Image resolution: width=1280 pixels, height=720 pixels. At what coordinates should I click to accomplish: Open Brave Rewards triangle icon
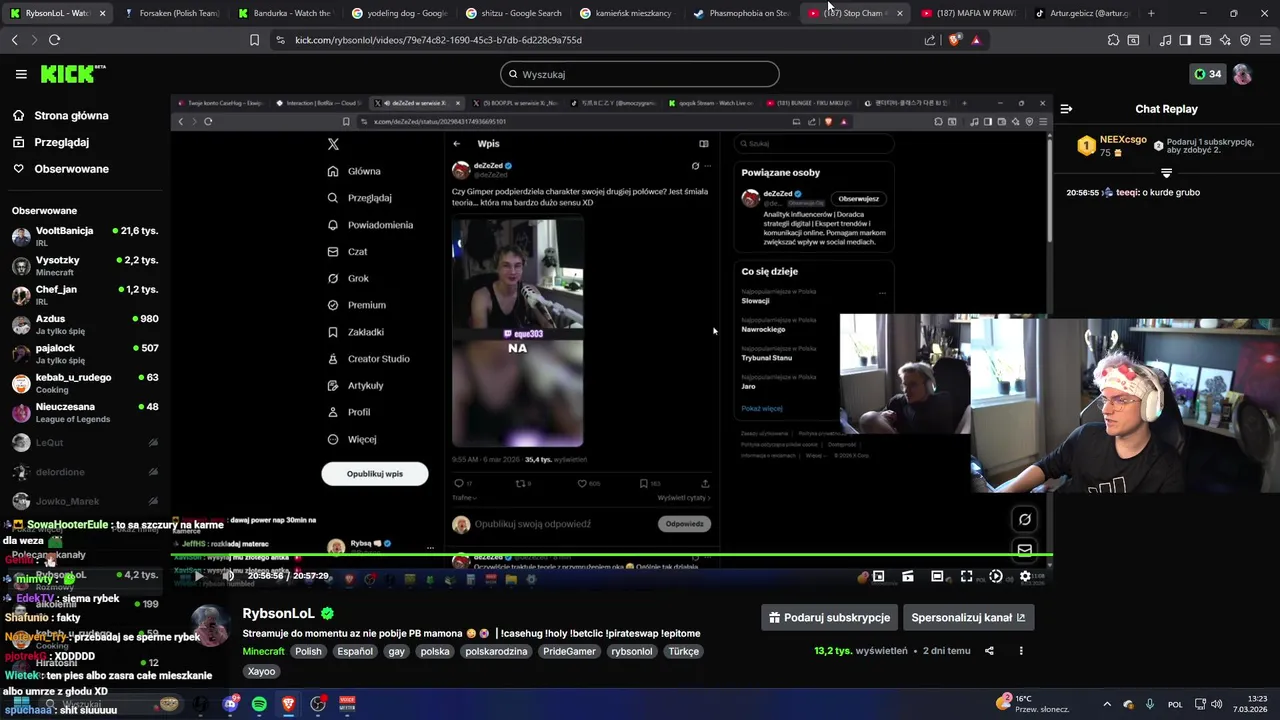point(976,40)
